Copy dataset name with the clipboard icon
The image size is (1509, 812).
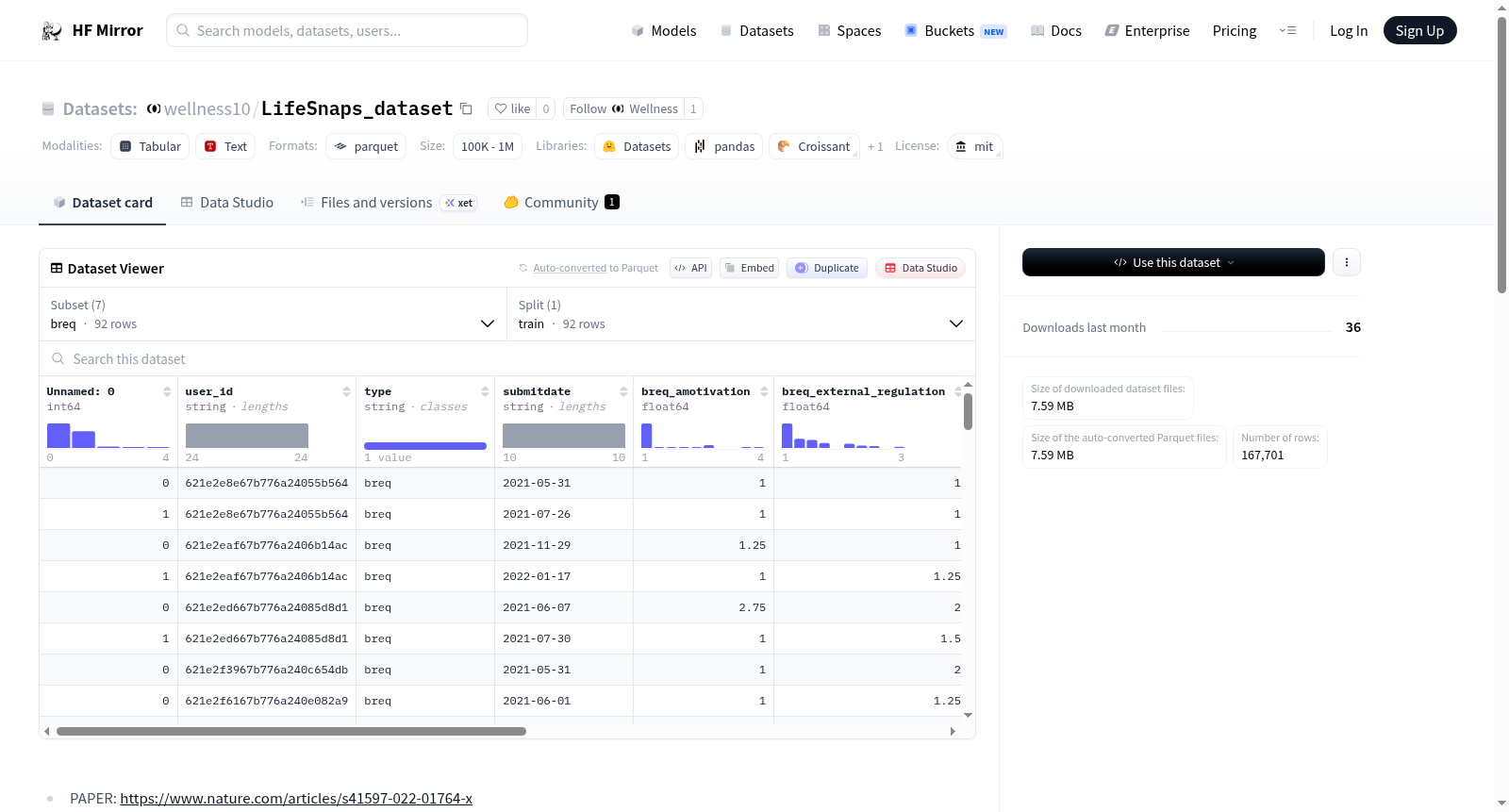[x=466, y=108]
